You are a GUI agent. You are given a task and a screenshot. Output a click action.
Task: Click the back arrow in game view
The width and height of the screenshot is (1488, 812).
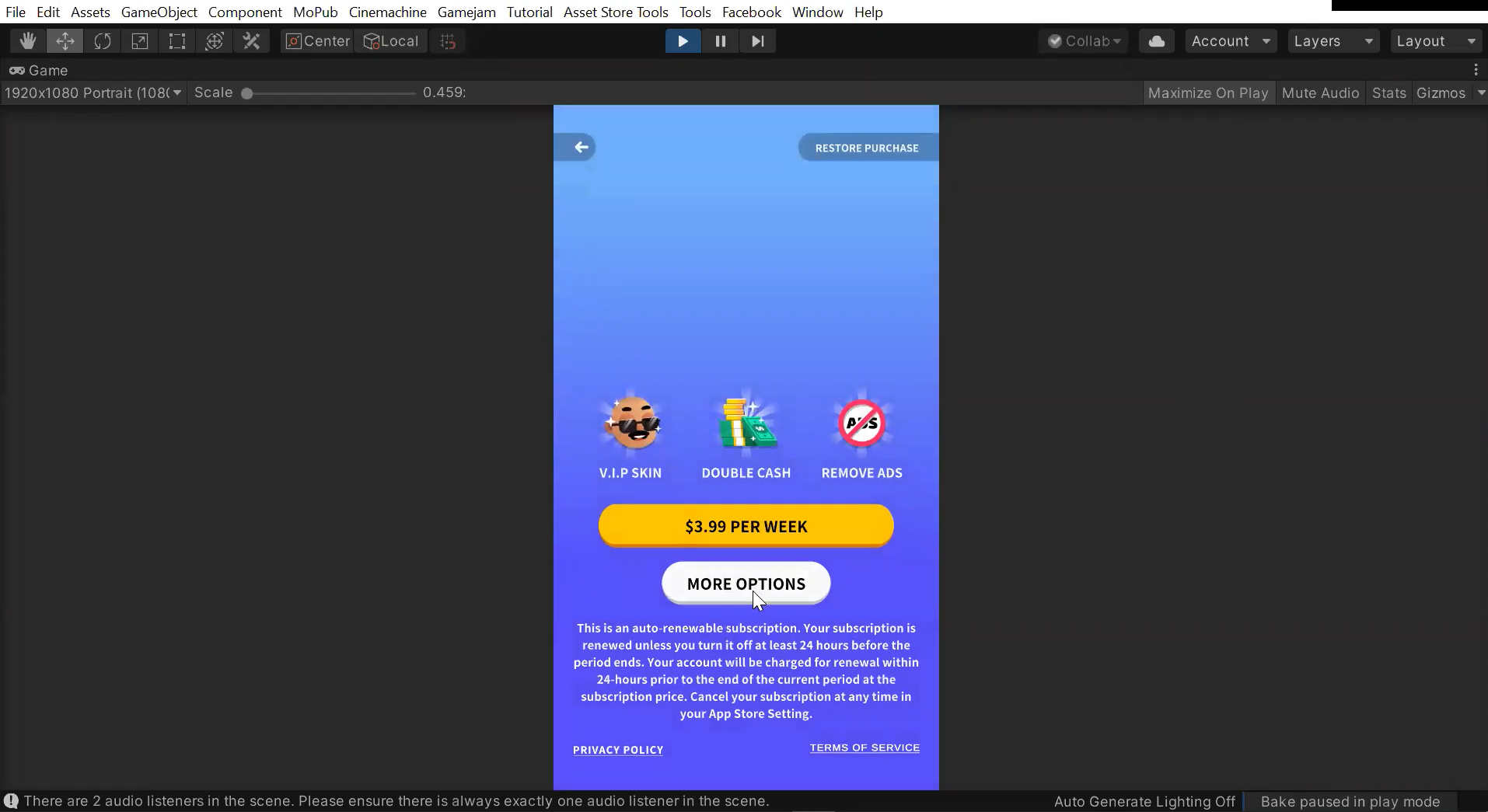coord(581,148)
